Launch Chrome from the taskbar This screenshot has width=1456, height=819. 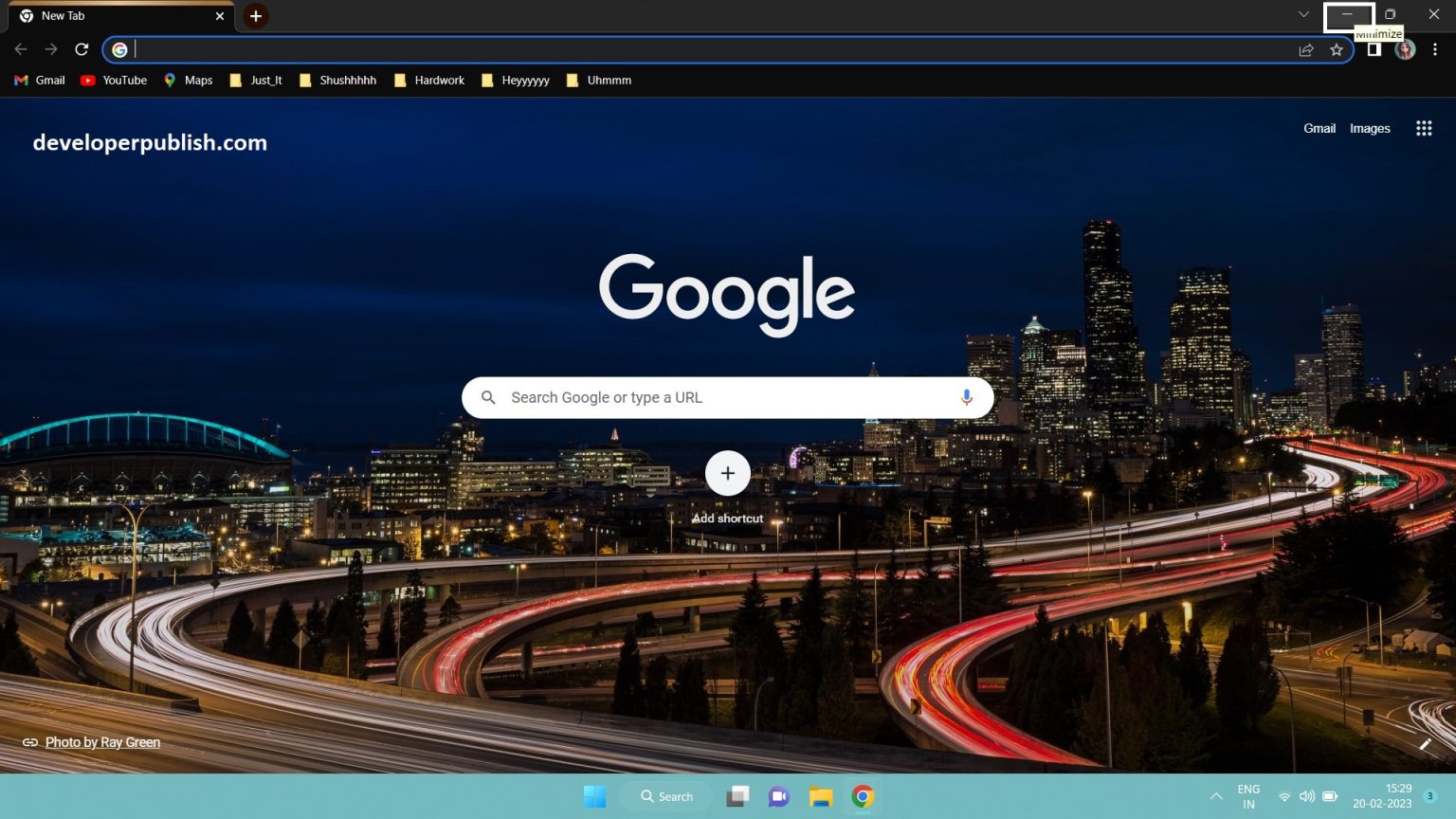click(x=862, y=796)
